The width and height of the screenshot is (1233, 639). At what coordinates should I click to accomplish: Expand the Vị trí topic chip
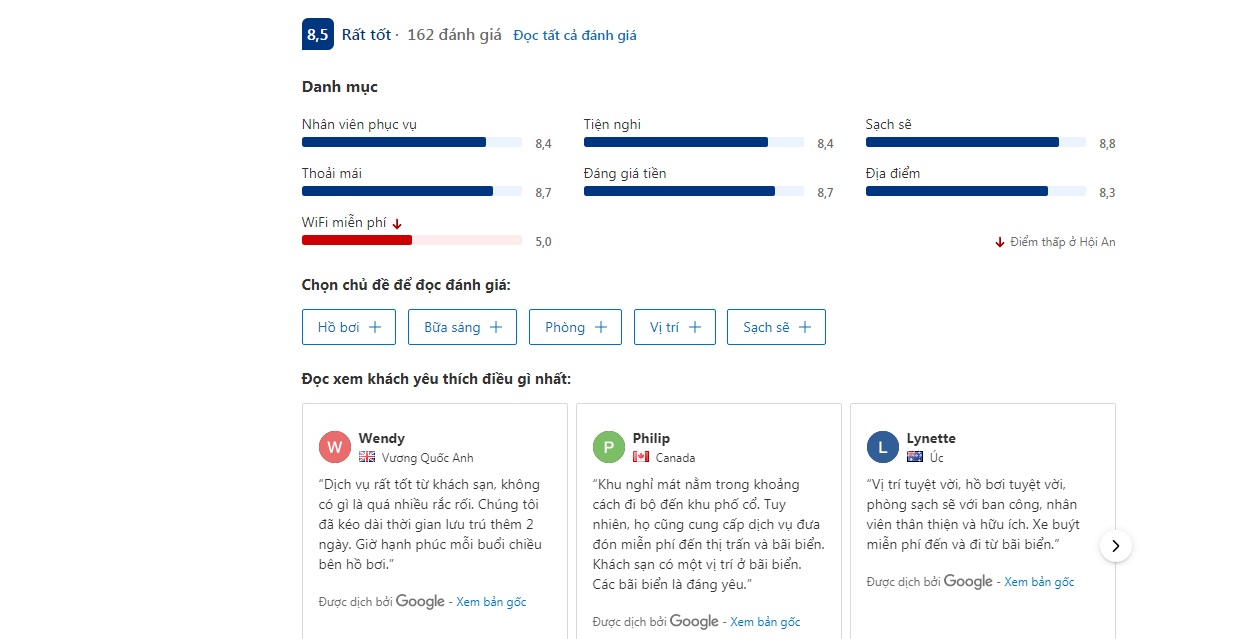674,327
